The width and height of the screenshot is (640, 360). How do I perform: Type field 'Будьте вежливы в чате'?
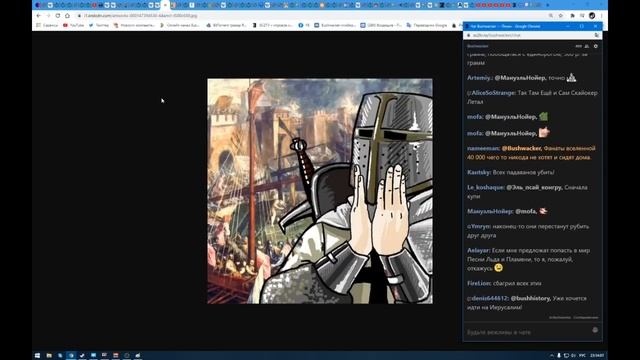[x=527, y=332]
